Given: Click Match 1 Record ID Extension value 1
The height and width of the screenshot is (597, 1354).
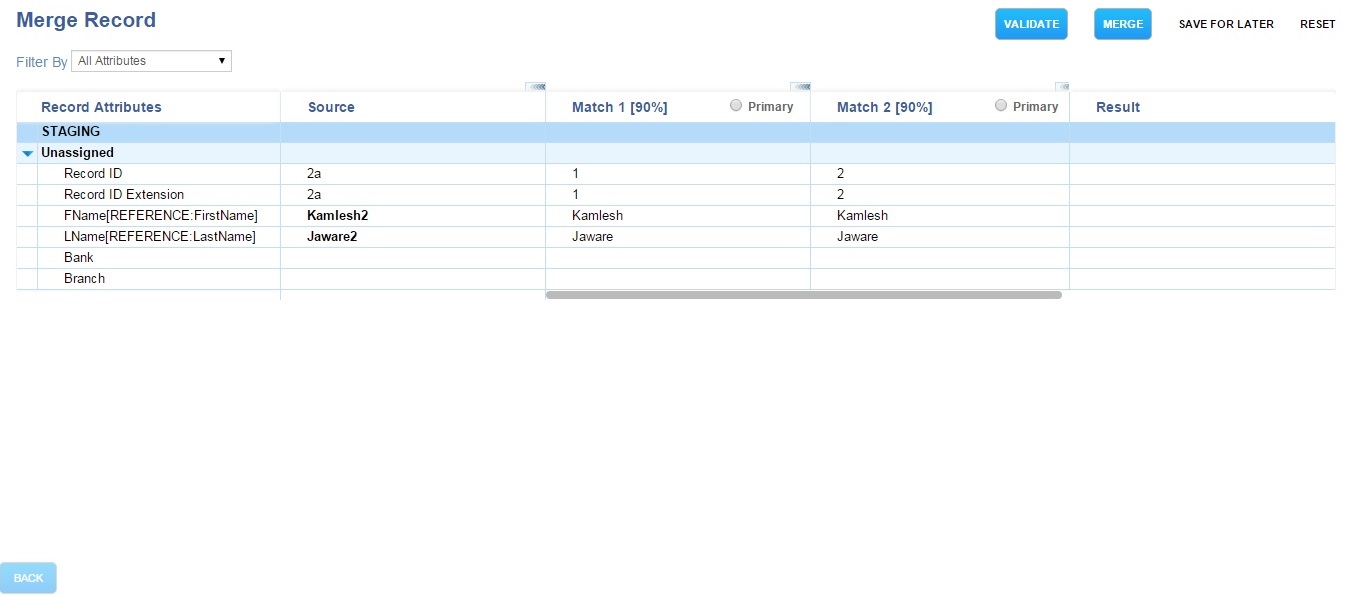Looking at the screenshot, I should point(576,195).
